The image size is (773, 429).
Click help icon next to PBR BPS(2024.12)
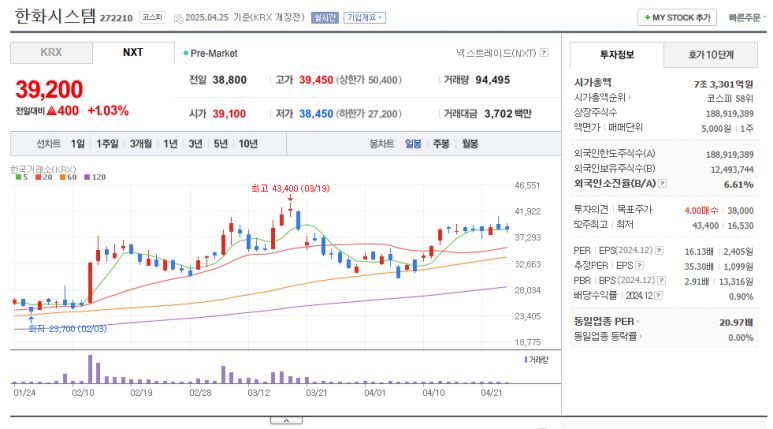[x=662, y=280]
